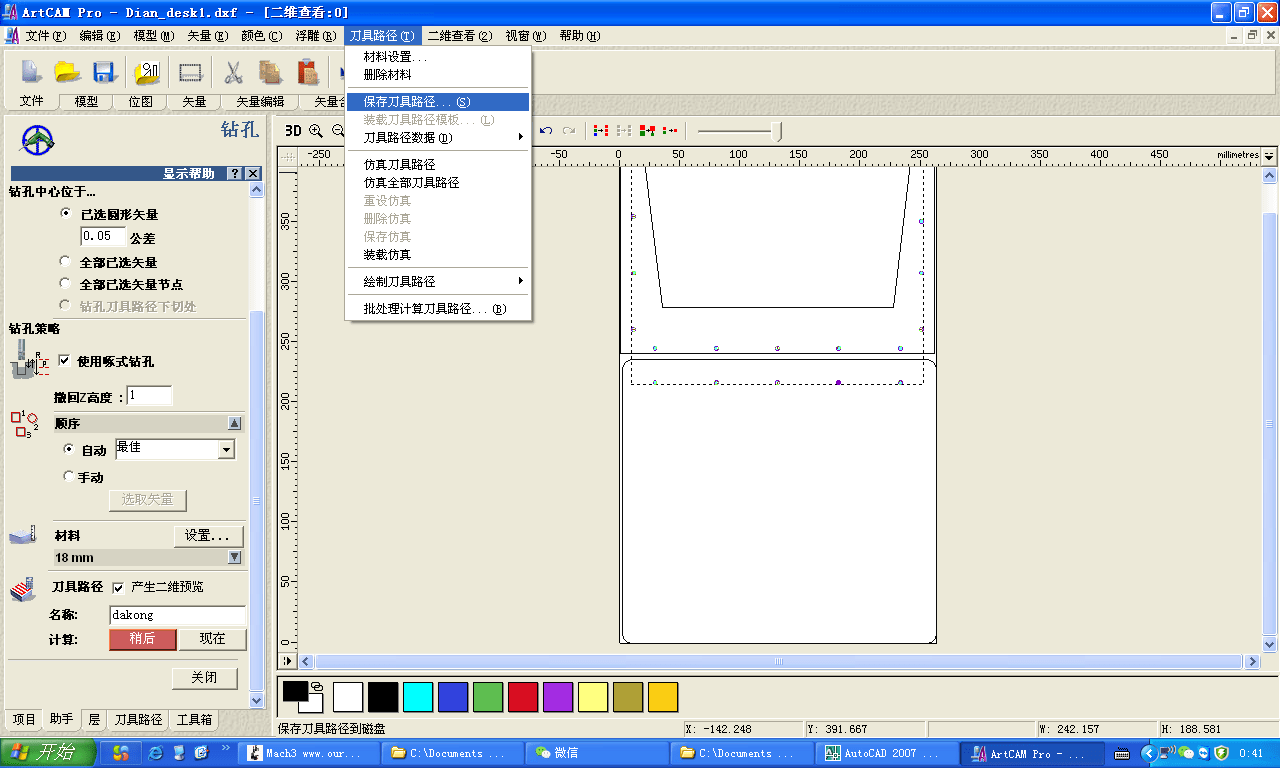
Task: Pick the red color swatch
Action: [523, 697]
